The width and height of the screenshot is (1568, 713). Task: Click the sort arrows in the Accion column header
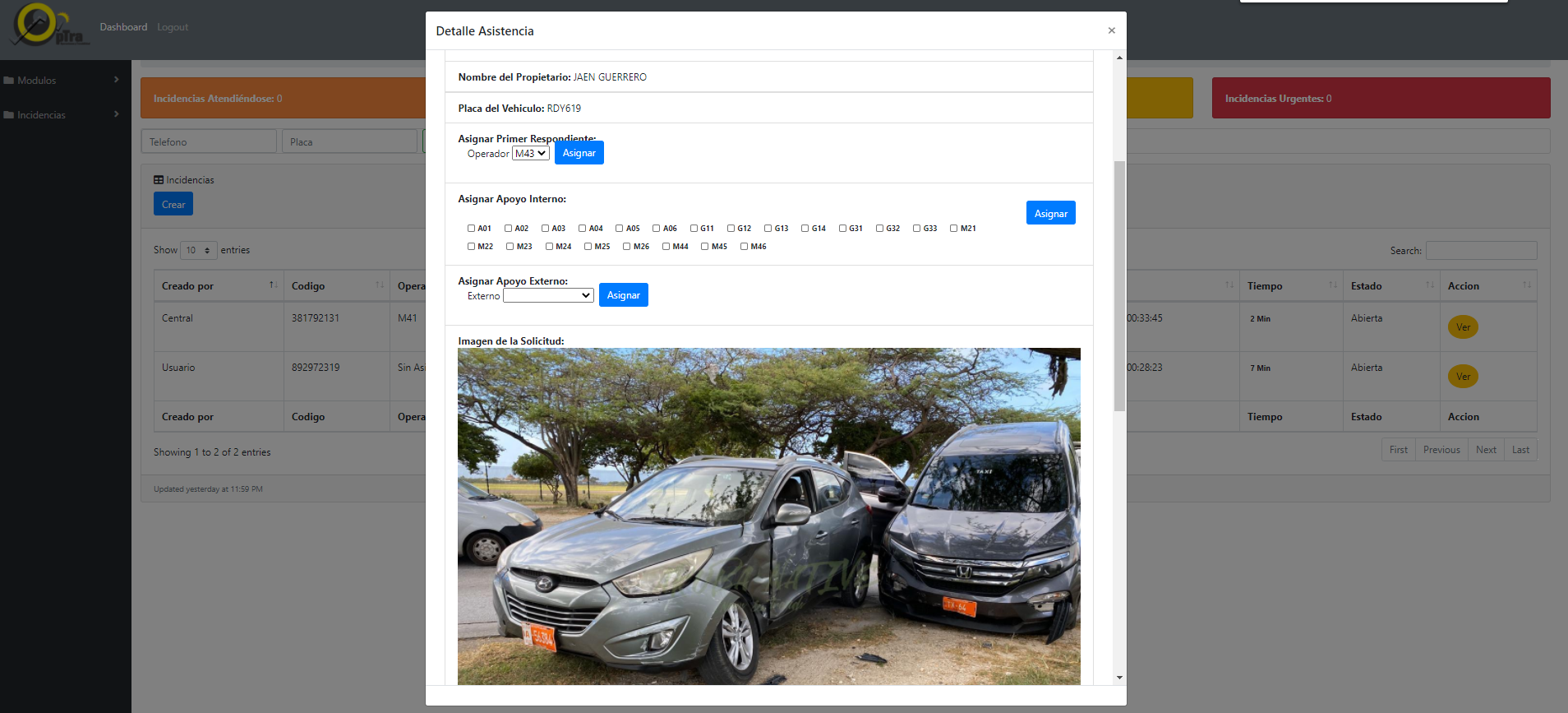pos(1527,285)
